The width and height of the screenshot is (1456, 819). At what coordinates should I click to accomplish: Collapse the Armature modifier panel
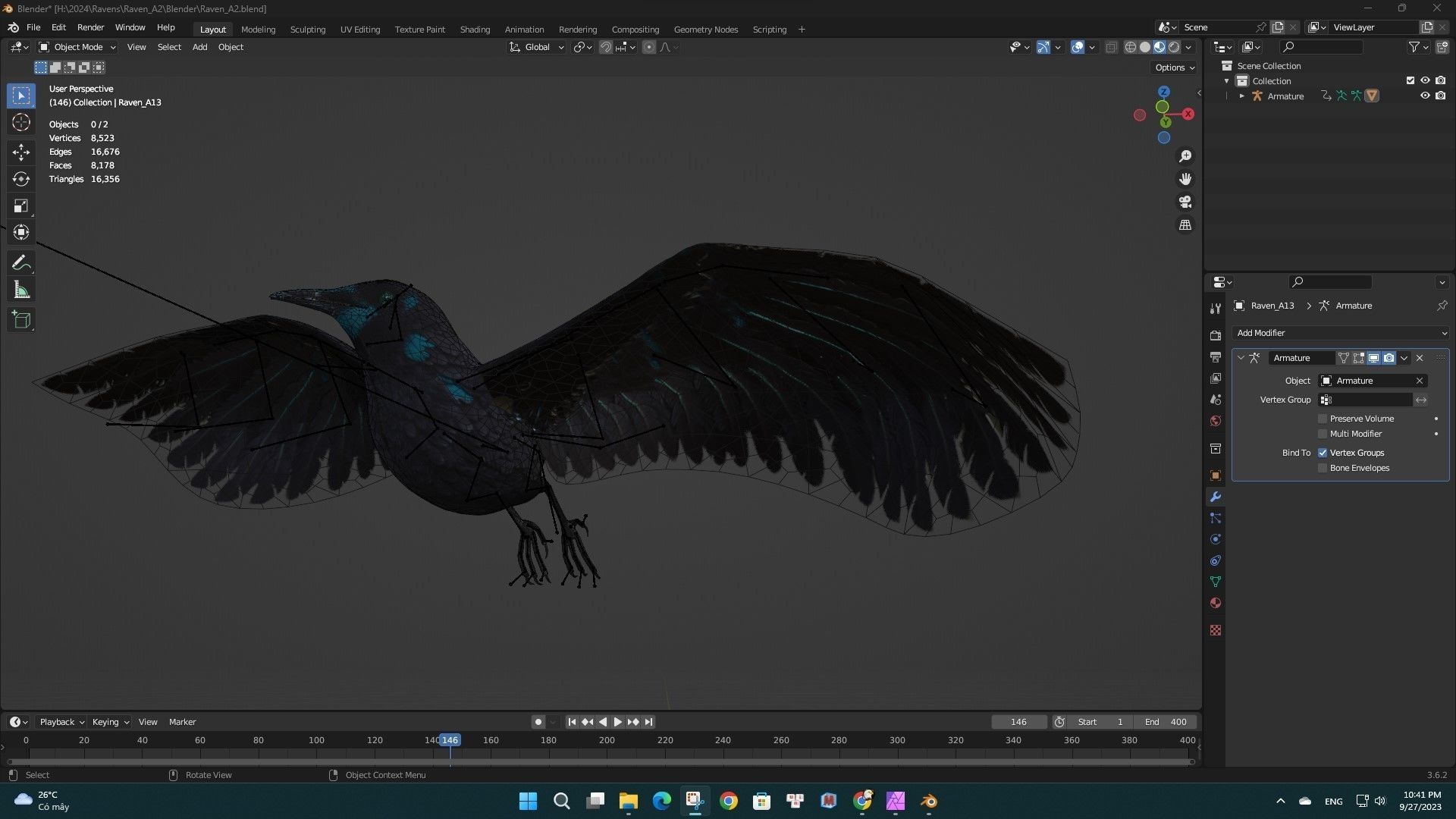1241,358
